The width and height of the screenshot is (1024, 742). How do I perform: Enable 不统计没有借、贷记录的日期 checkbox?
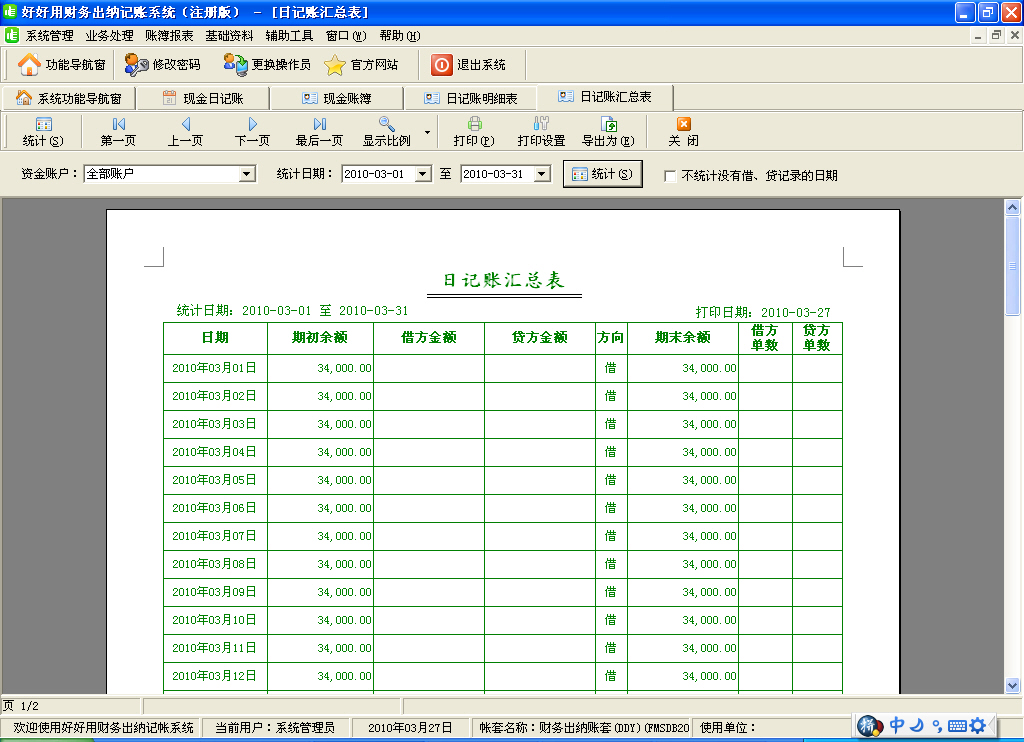(670, 176)
